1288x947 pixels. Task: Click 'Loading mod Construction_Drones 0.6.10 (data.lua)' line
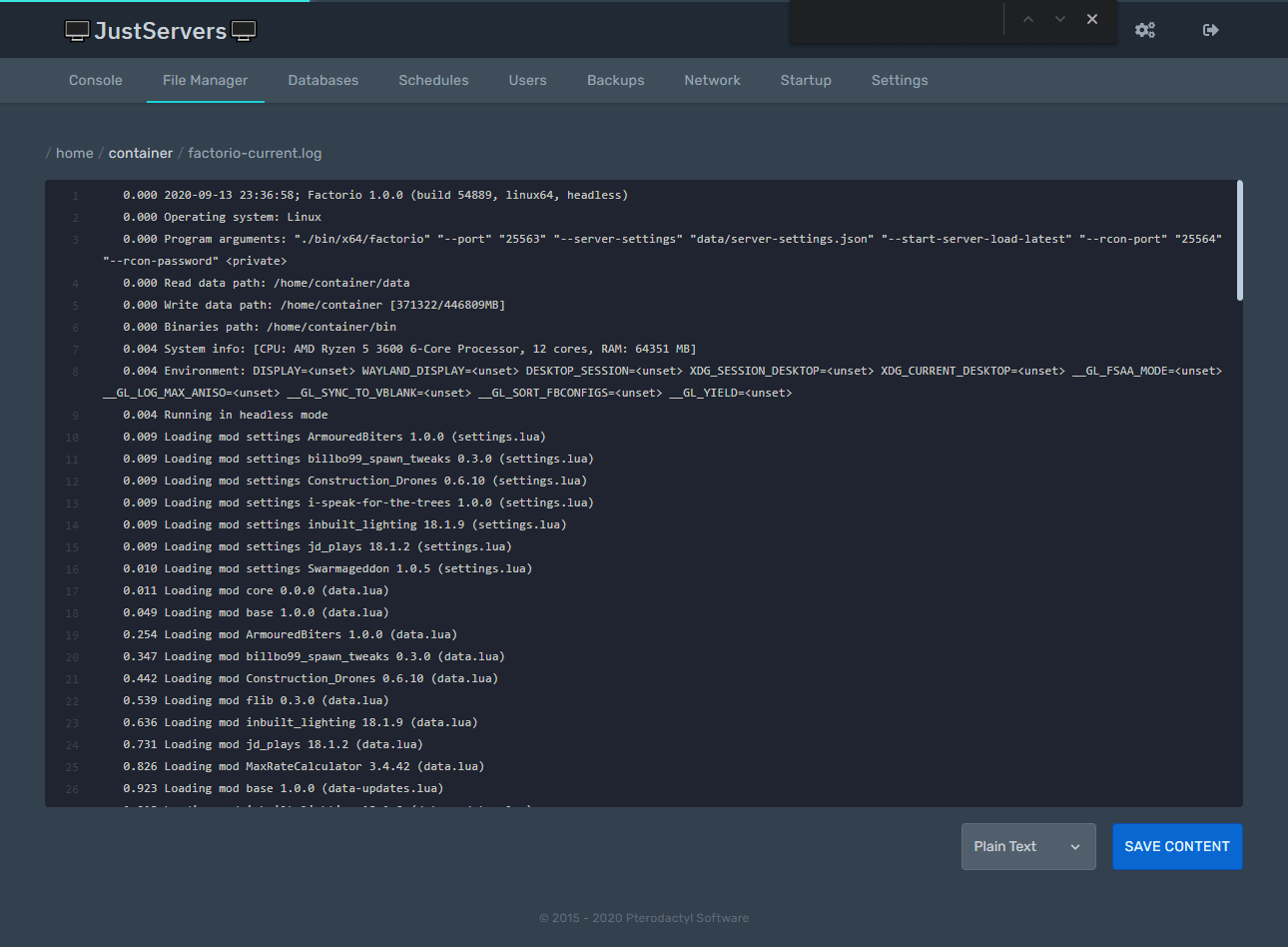pos(311,678)
